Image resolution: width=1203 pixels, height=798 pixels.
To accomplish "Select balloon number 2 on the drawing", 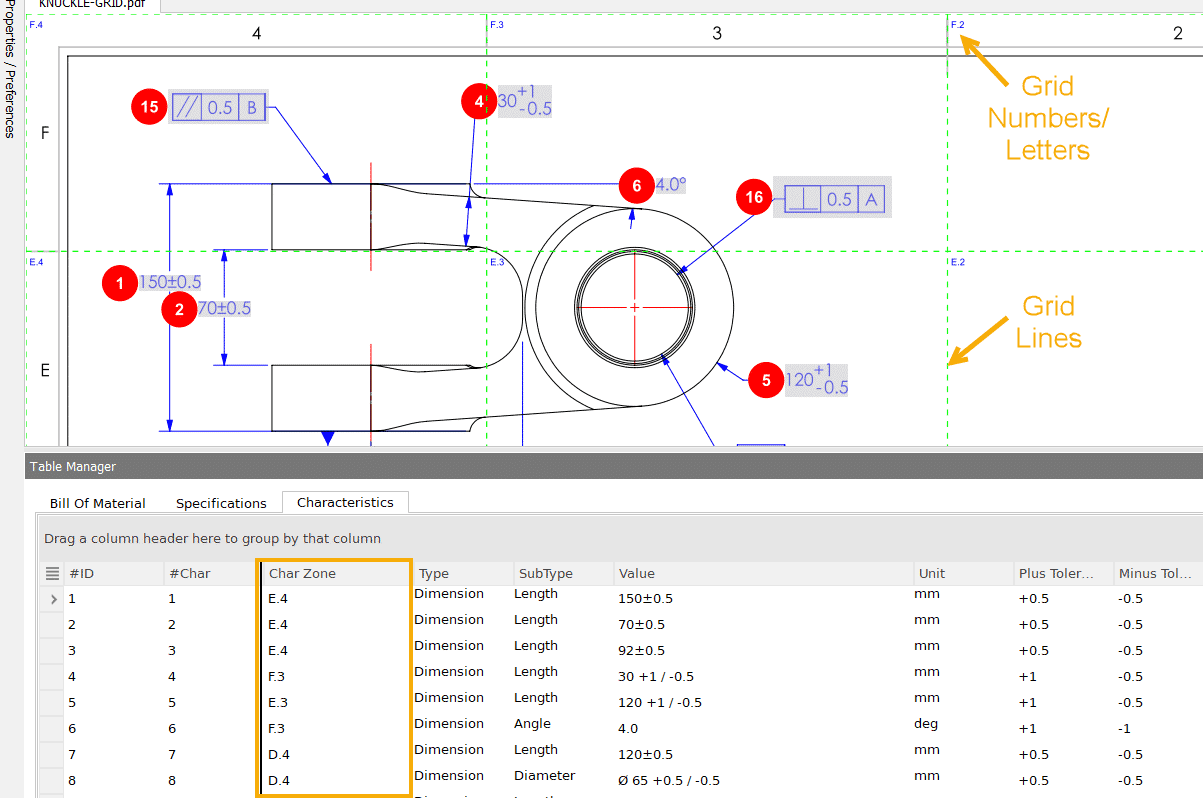I will click(179, 310).
